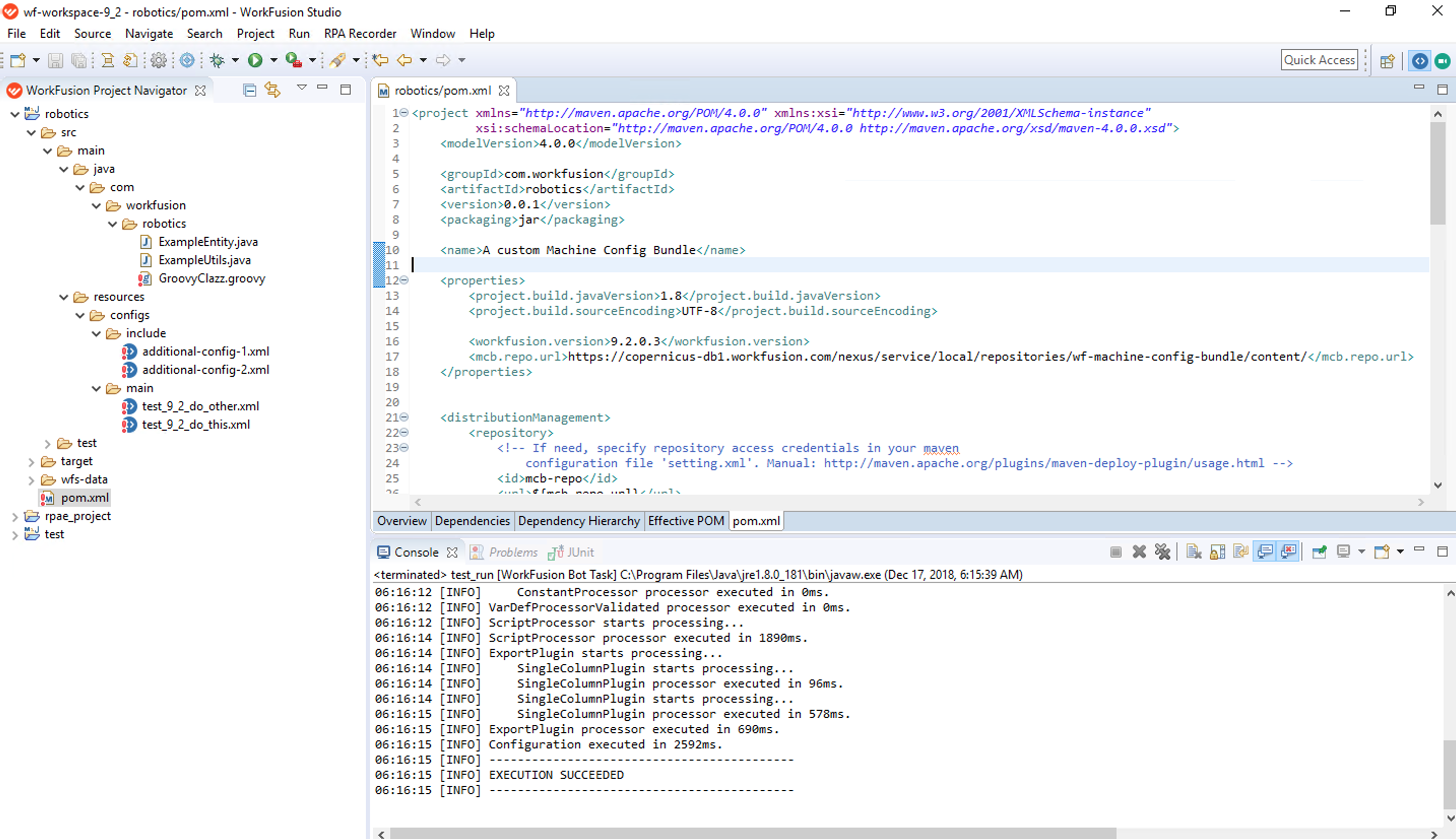Click Run External Tools toolbox icon
1456x839 pixels.
(x=294, y=60)
